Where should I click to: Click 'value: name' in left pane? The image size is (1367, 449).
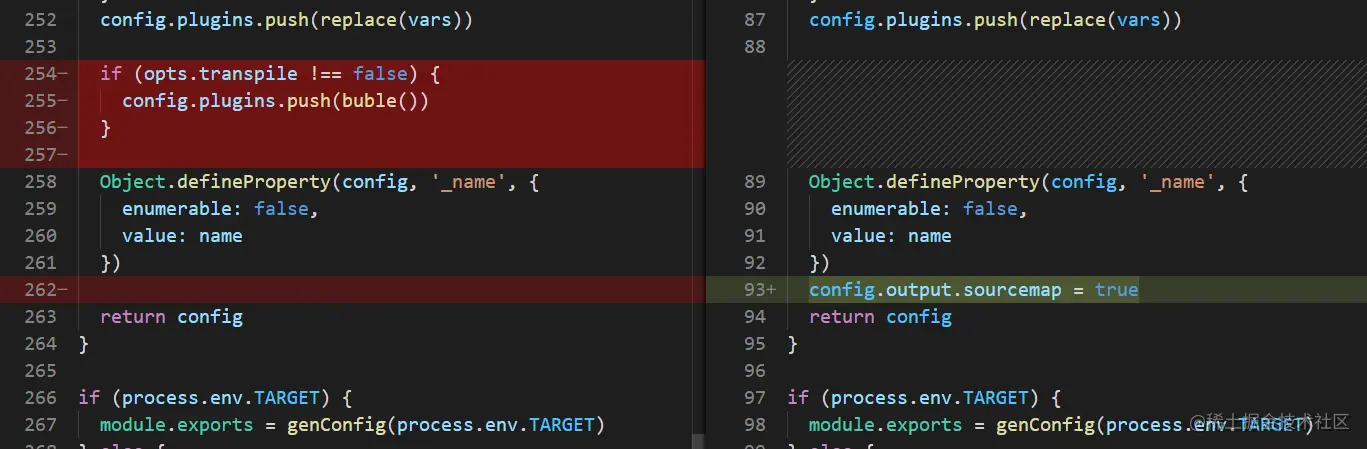click(182, 236)
